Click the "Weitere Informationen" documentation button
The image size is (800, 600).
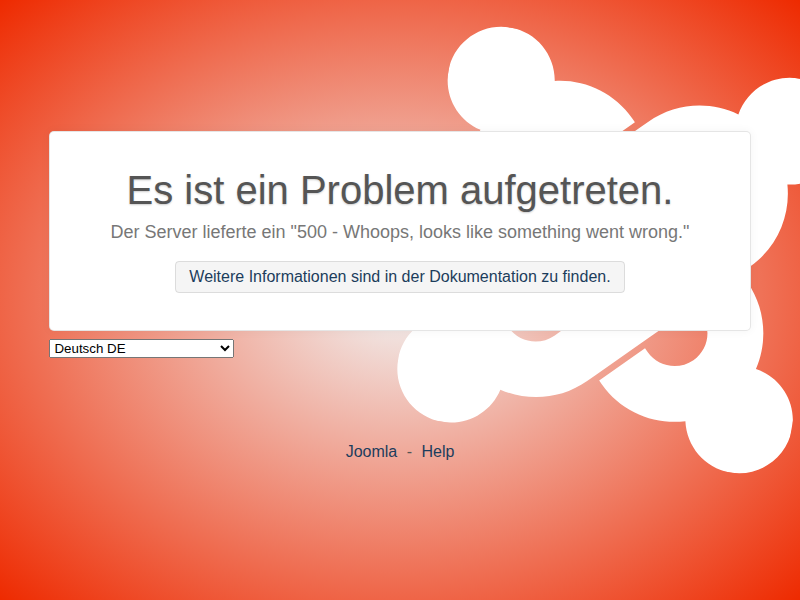pyautogui.click(x=400, y=277)
